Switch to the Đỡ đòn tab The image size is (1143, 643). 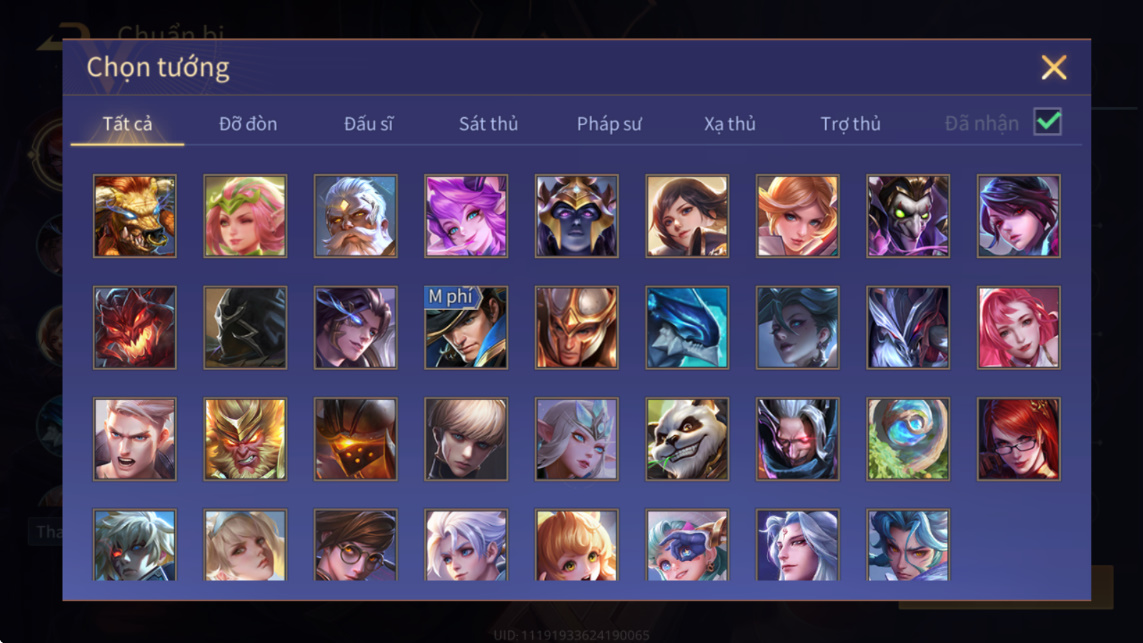[x=248, y=124]
